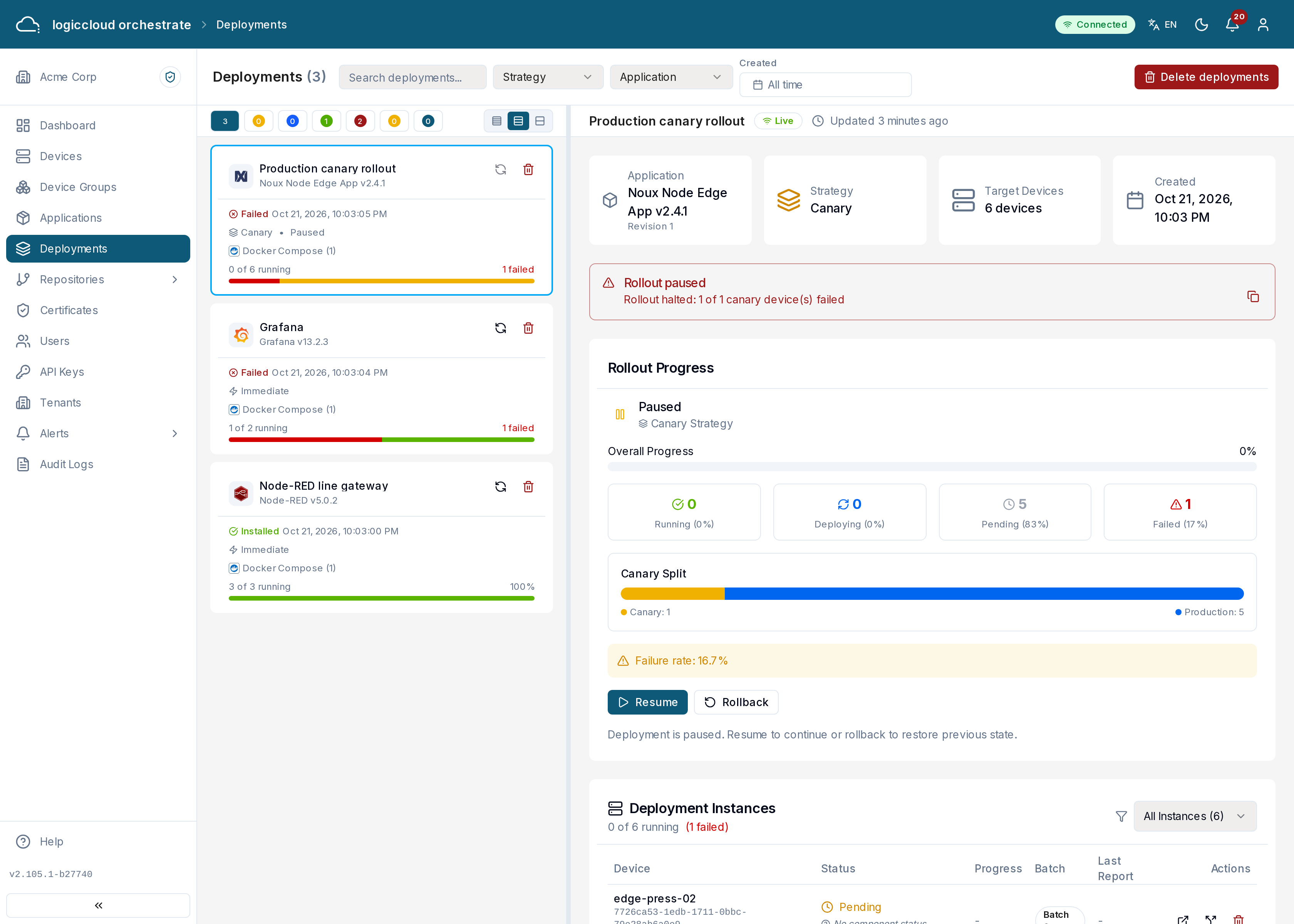Click Grafana card running progress bar
The image size is (1294, 924).
point(381,440)
